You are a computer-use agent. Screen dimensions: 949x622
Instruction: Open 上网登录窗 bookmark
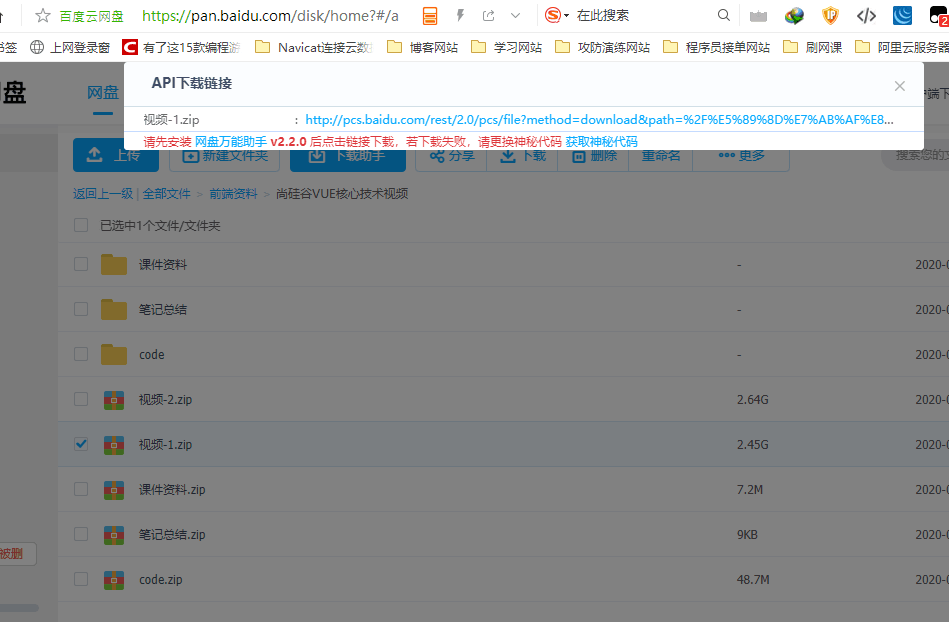(x=70, y=47)
